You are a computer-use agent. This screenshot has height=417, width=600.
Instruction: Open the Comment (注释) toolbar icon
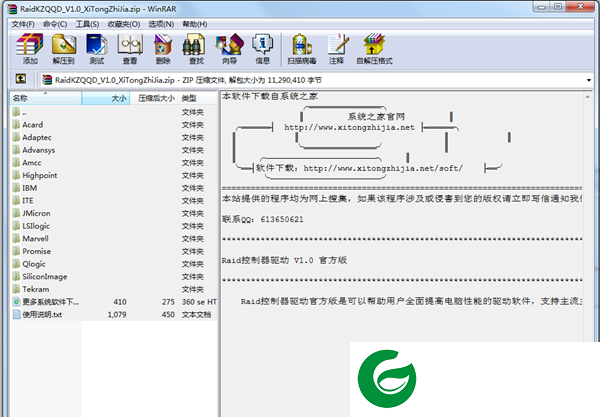tap(337, 49)
